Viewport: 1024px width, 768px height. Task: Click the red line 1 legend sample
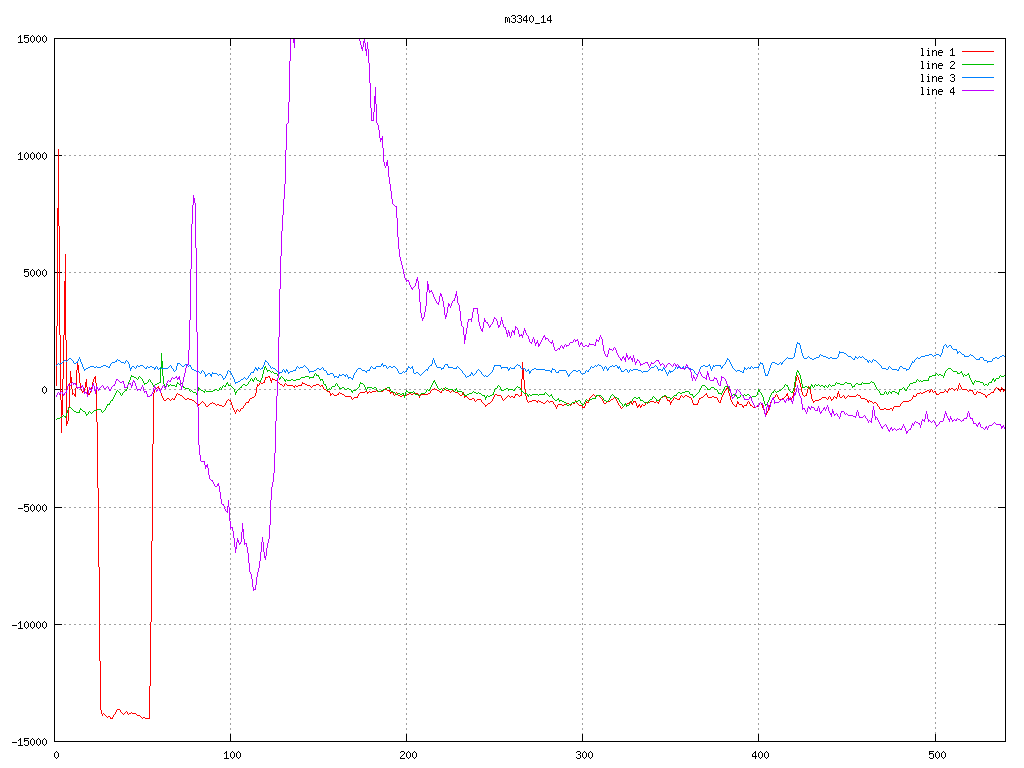(979, 51)
